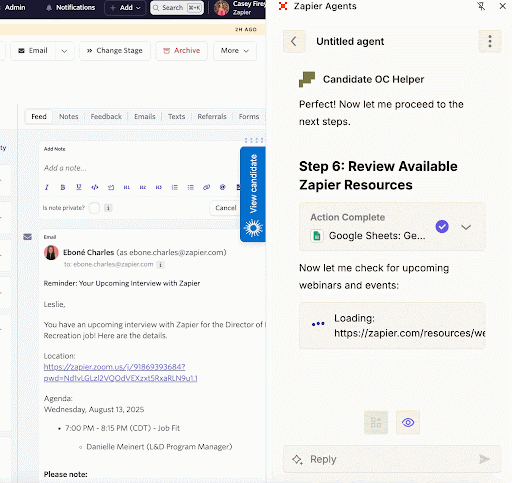The image size is (512, 483).
Task: Click the 'Step 6: Review Available Zapier Resources' heading
Action: (378, 176)
